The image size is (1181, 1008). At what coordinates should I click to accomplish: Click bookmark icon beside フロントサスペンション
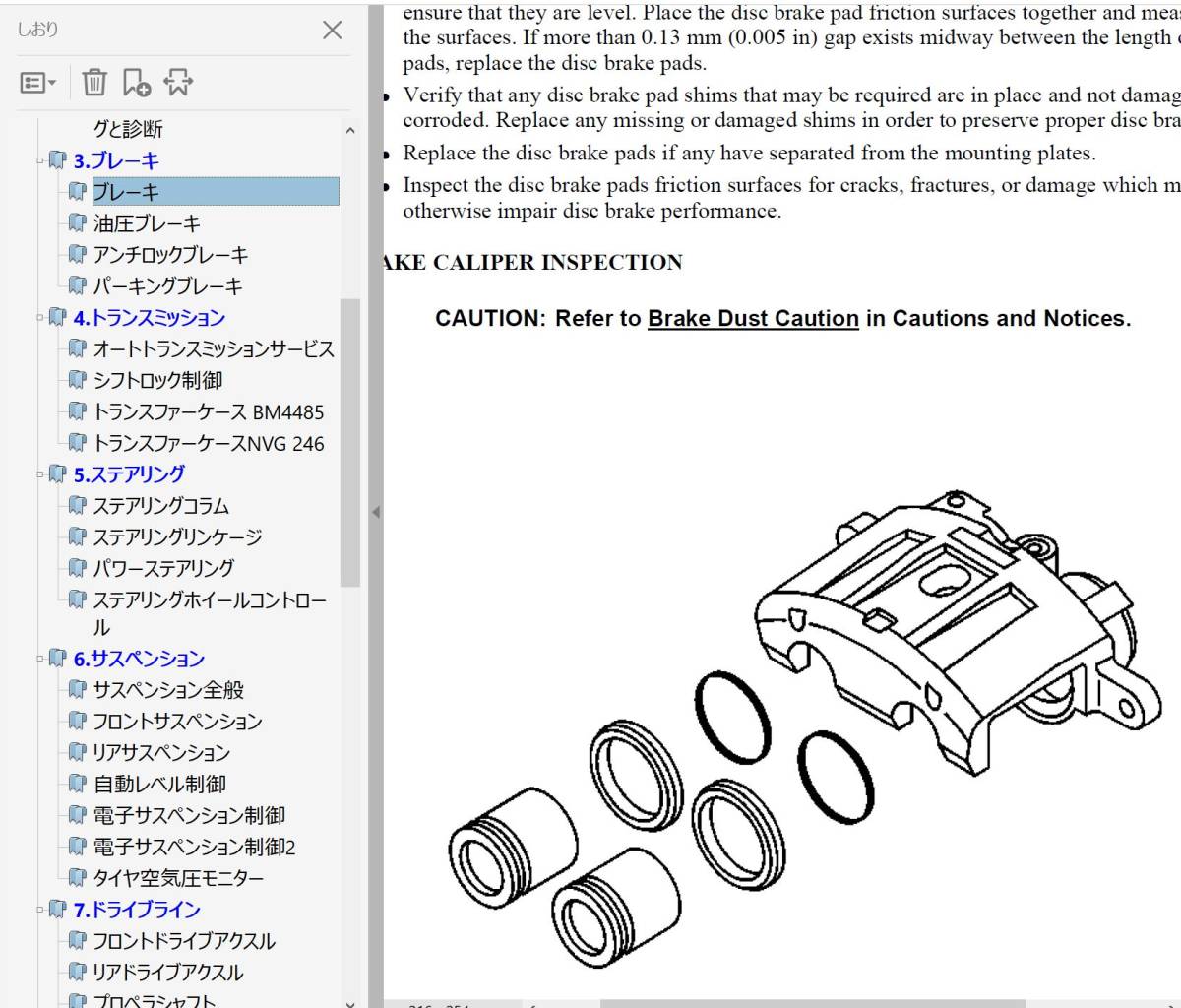point(77,722)
